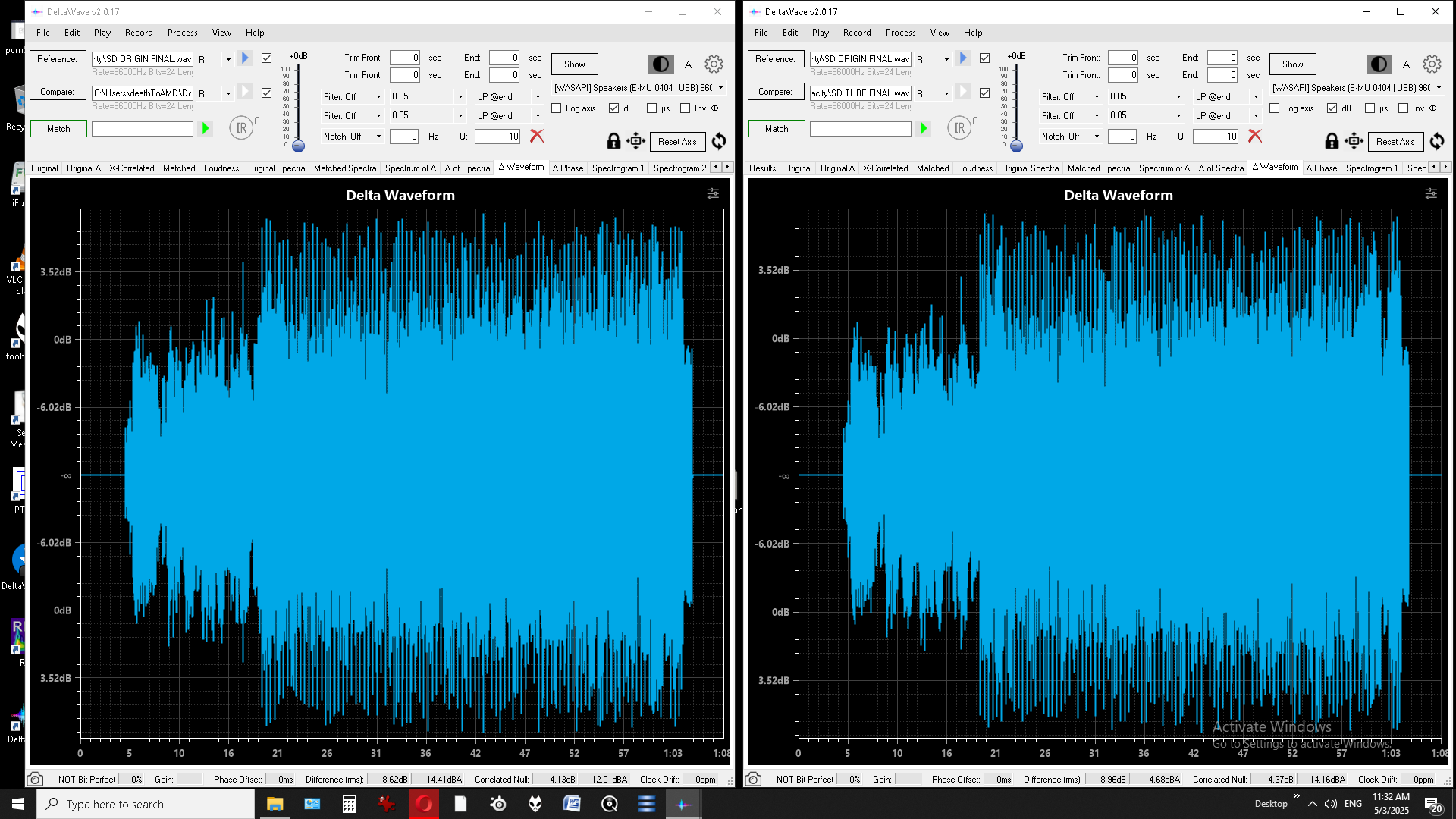Click green play arrow beside Match in left window
This screenshot has width=1456, height=819.
pos(205,129)
